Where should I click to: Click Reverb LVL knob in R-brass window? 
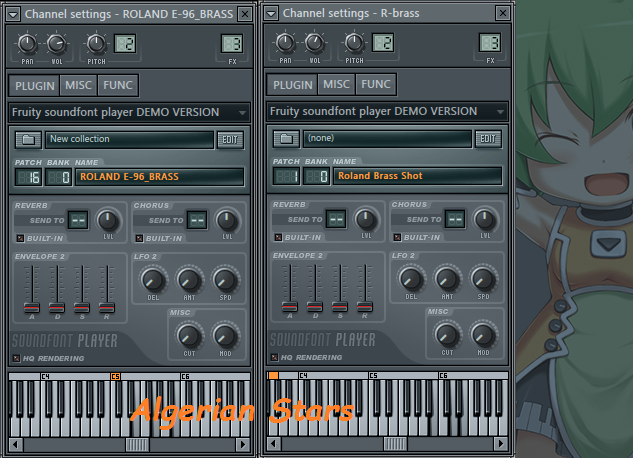(366, 220)
